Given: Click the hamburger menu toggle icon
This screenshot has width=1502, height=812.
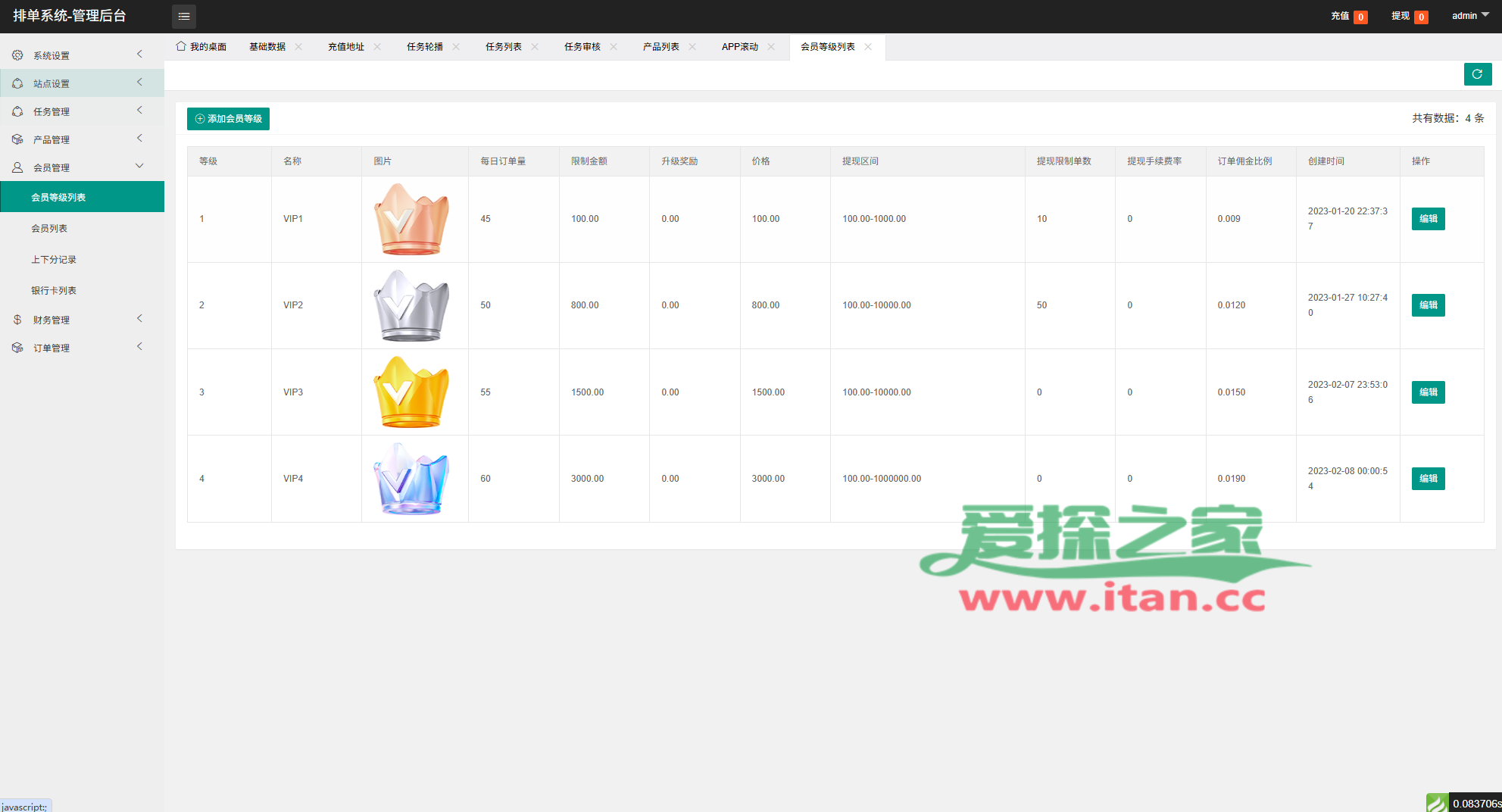Looking at the screenshot, I should click(184, 16).
